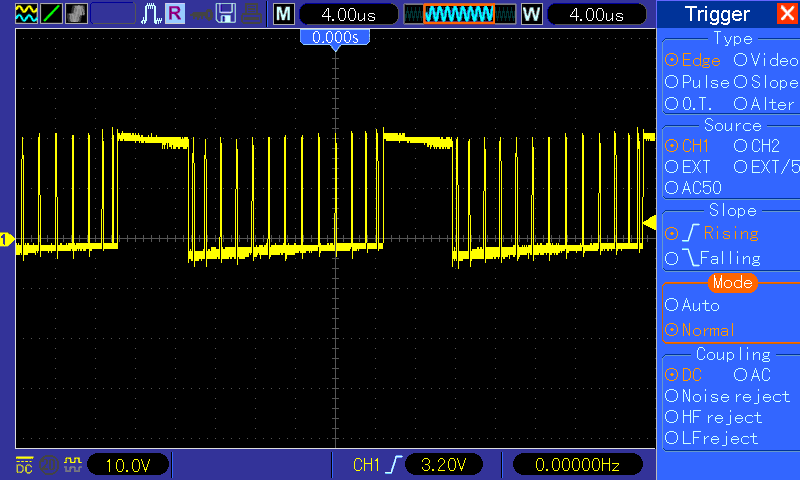This screenshot has width=800, height=480.
Task: Open the 10.0V vertical scale field
Action: point(128,465)
